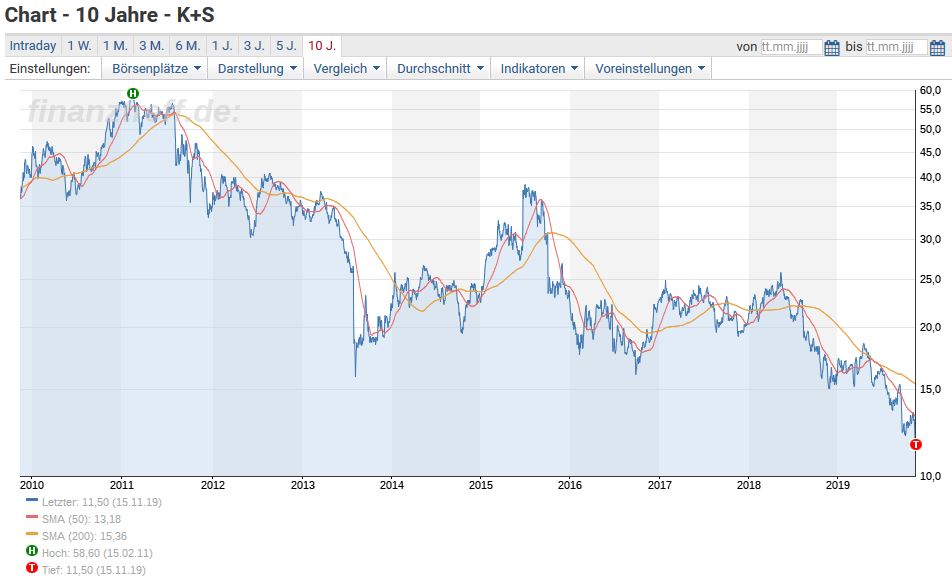Switch to the Intraday tab
Screen dimensions: 952x582
[33, 46]
